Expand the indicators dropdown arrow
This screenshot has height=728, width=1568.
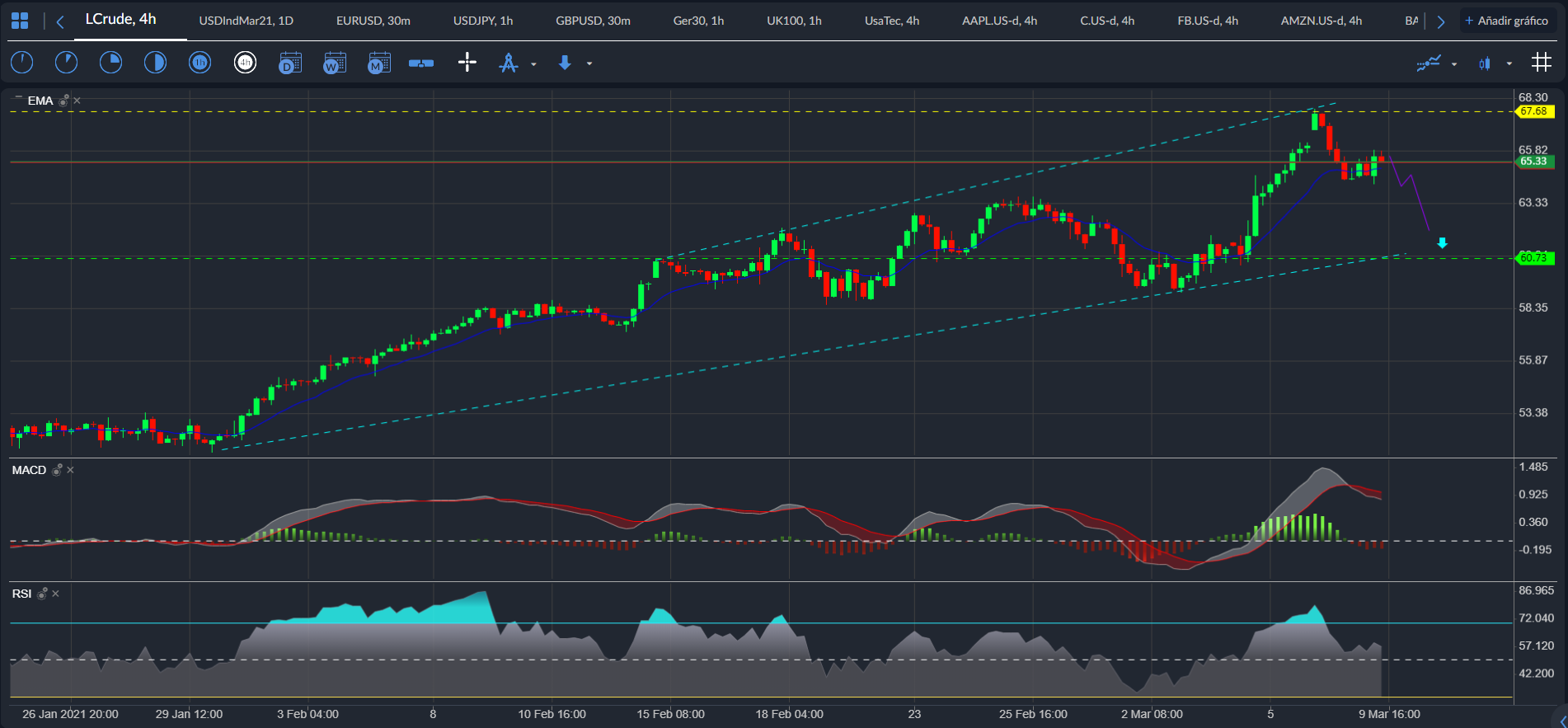1453,64
